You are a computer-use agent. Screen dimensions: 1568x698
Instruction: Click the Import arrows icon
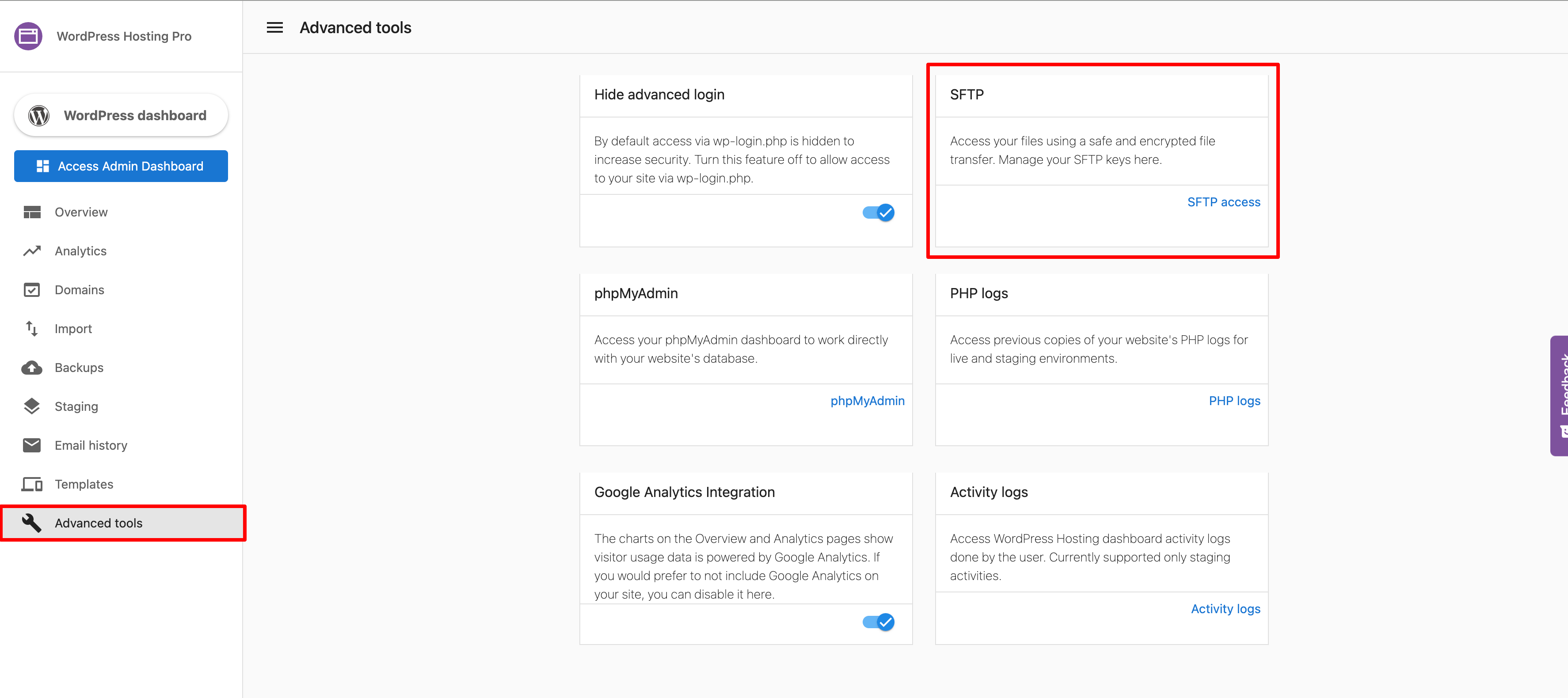(32, 329)
